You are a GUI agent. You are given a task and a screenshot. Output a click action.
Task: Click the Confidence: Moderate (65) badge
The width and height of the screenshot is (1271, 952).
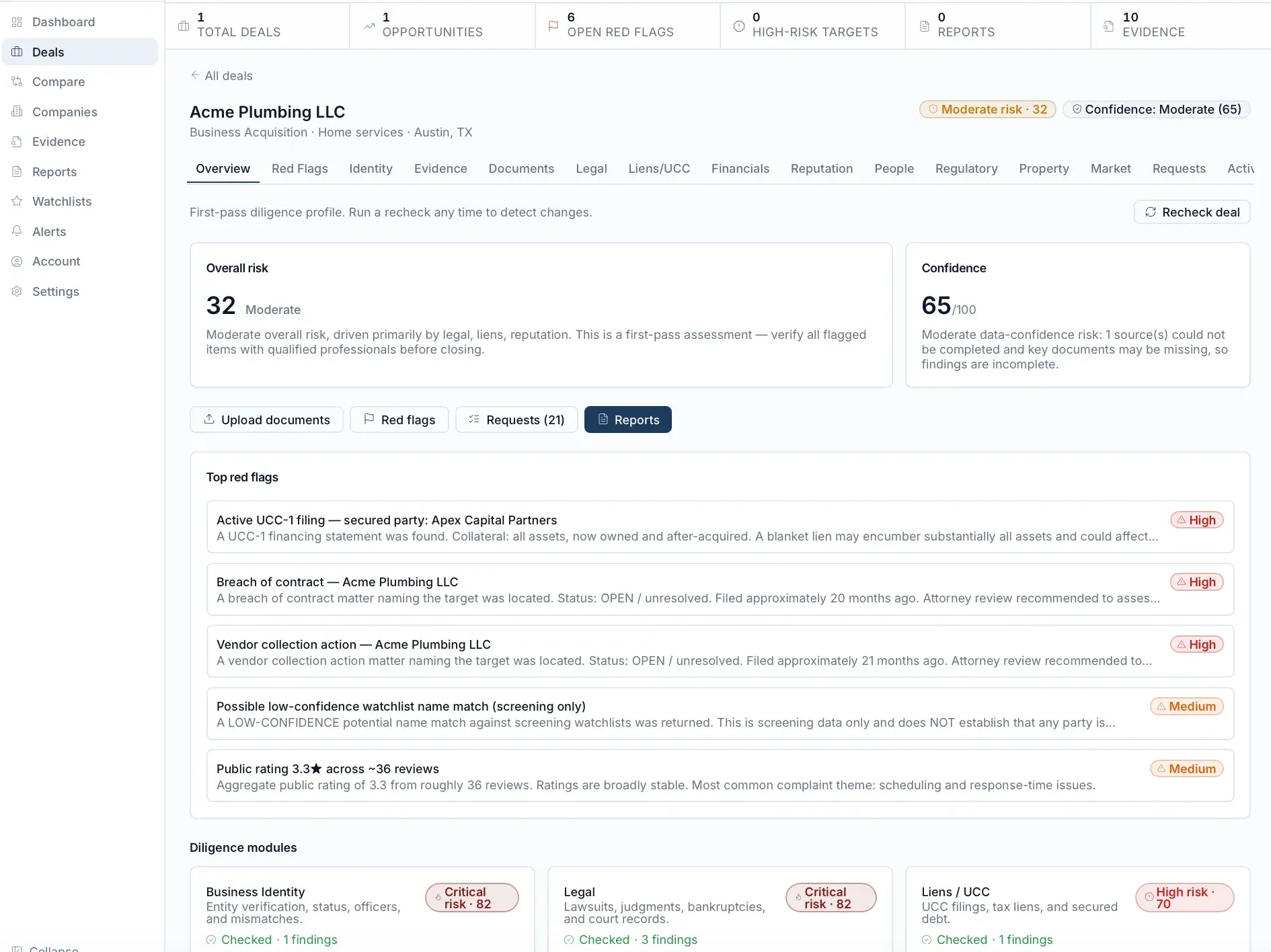pos(1156,109)
